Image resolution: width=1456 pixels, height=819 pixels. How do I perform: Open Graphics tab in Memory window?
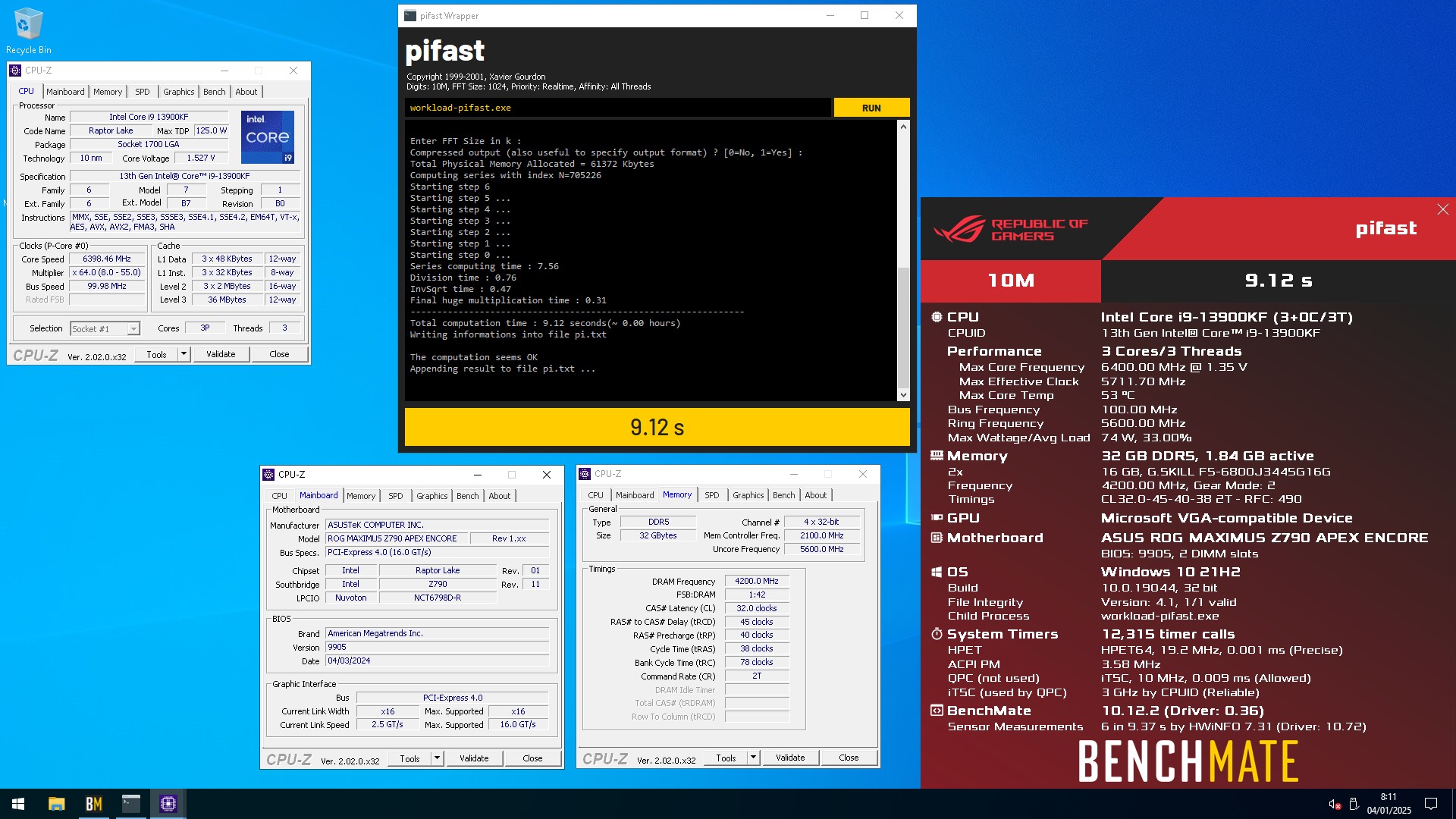pyautogui.click(x=748, y=495)
